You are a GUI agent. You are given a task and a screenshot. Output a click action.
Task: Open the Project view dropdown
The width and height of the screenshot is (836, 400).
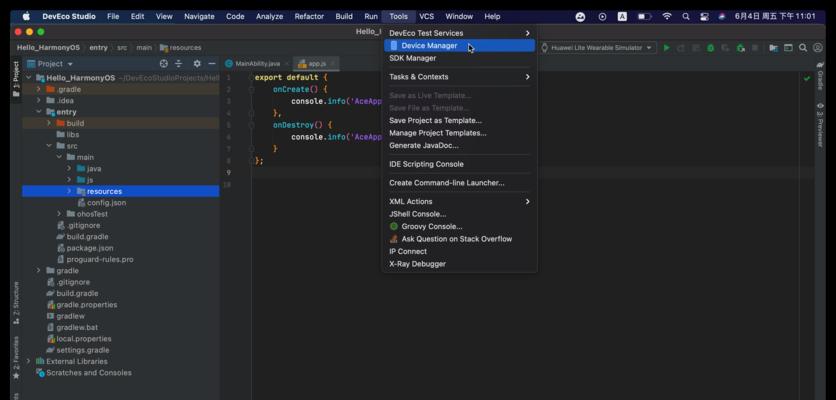pos(50,64)
